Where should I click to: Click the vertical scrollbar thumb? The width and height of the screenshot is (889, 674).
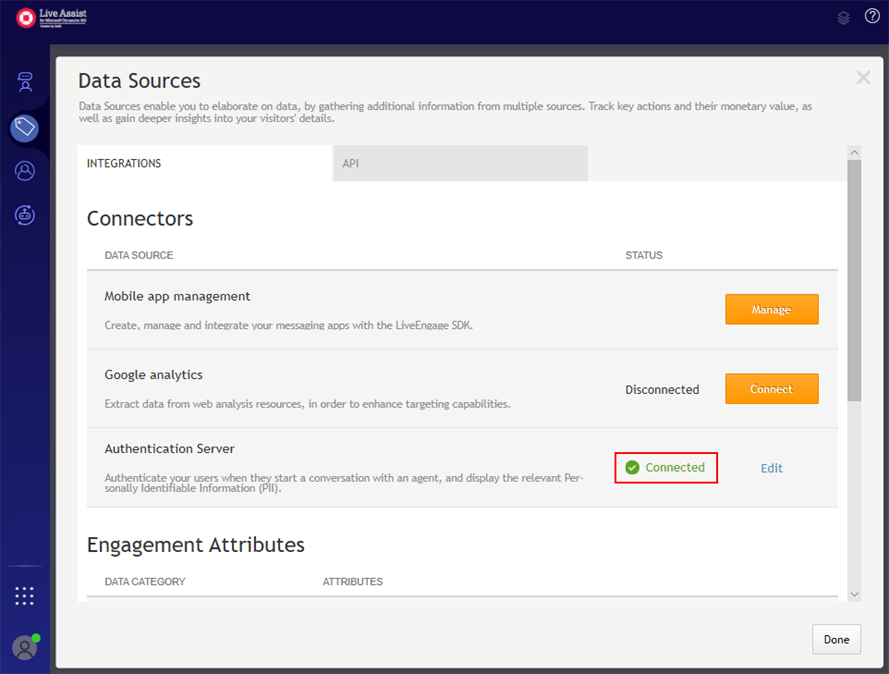click(854, 280)
